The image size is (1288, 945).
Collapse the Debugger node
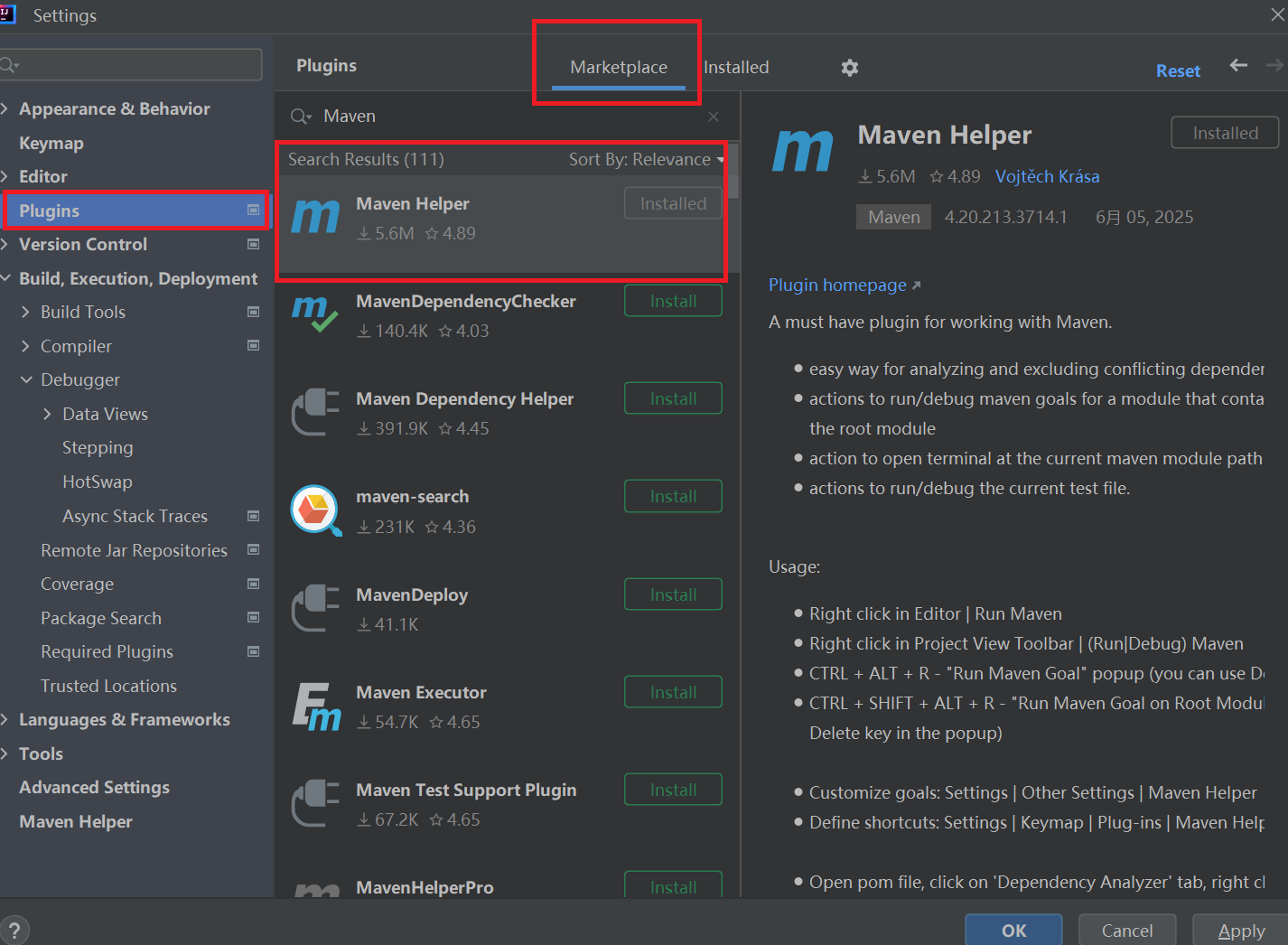coord(26,379)
